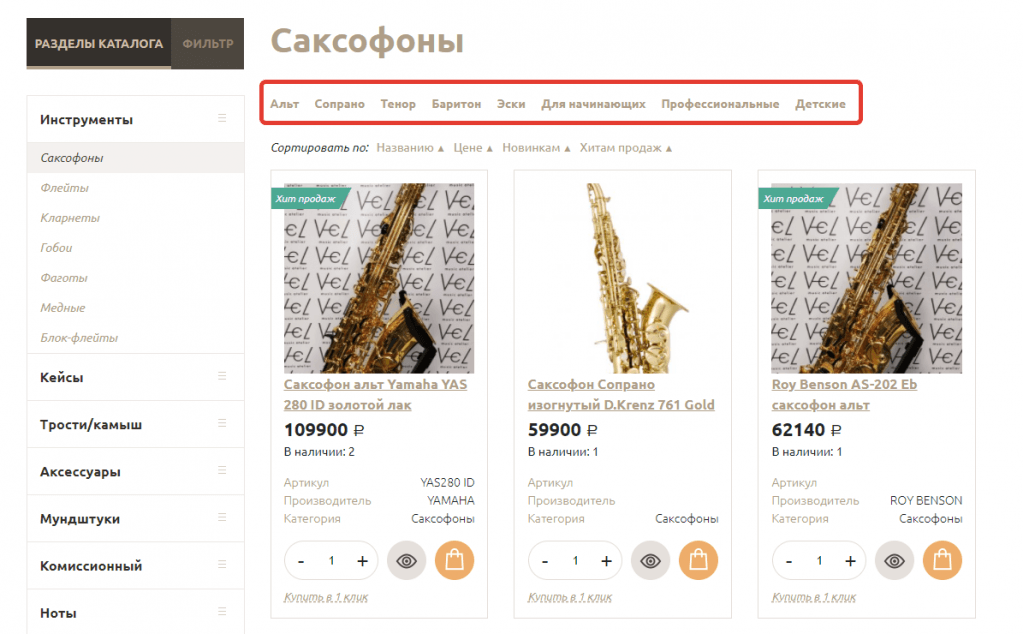
Task: Quick view the Roy Benson AS-202
Action: (894, 561)
